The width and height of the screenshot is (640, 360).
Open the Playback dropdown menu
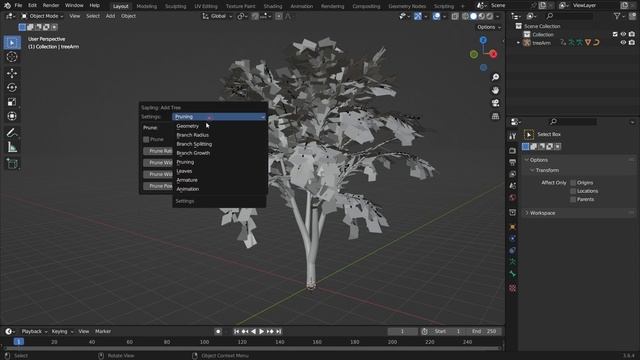point(34,331)
